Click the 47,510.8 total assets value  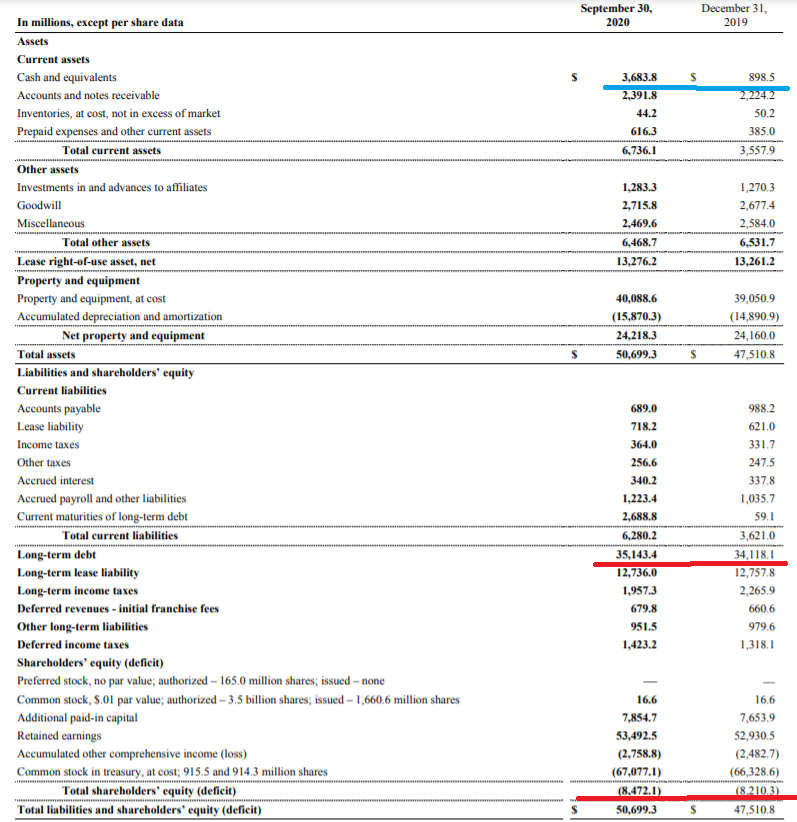[x=755, y=354]
